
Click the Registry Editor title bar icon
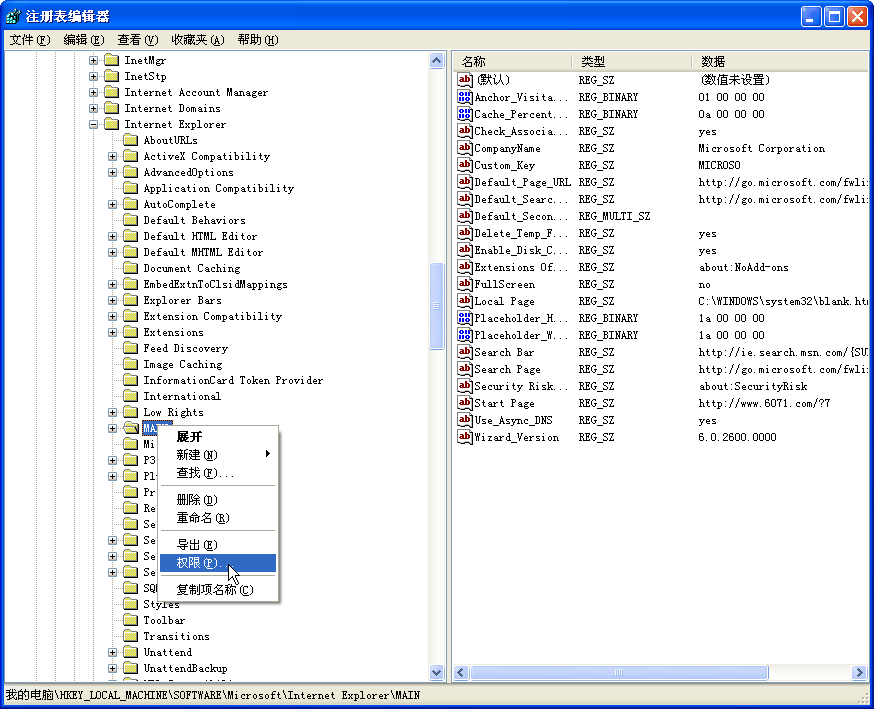point(14,16)
